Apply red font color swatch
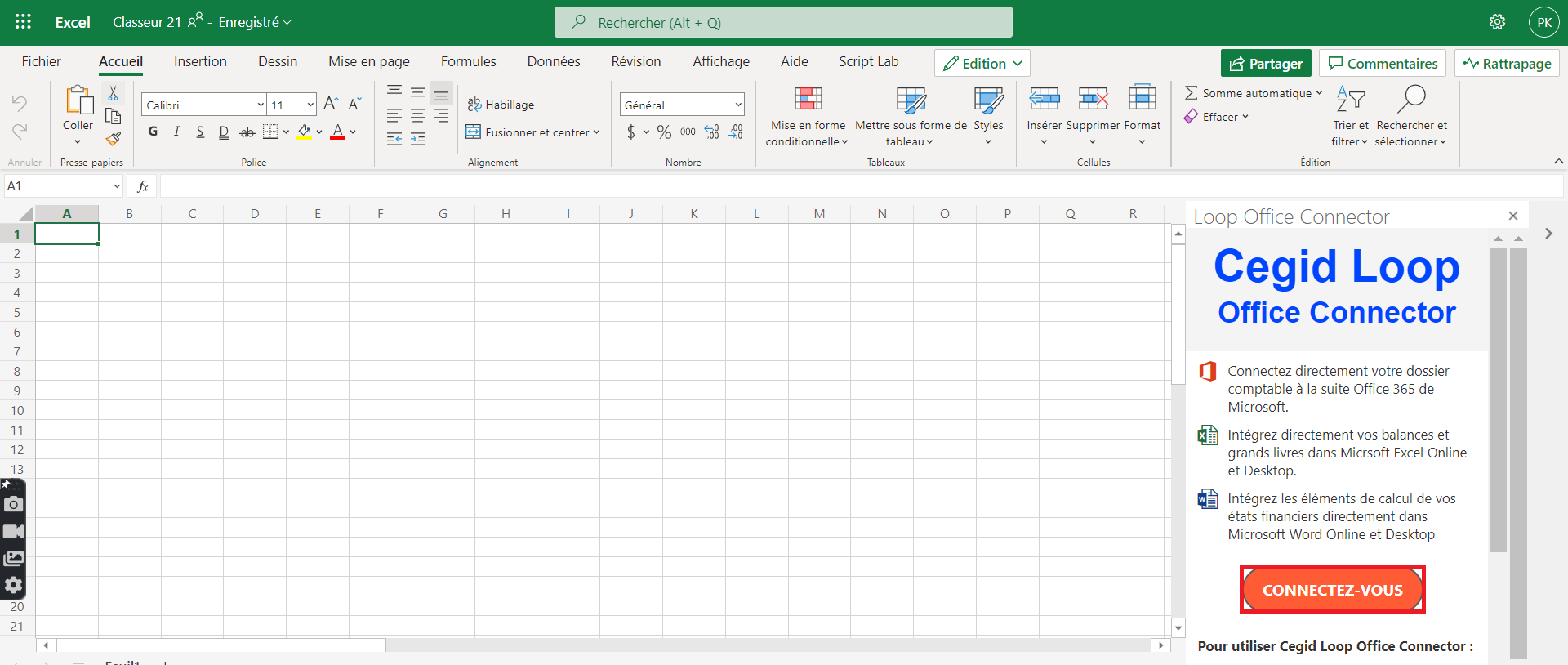The image size is (1568, 665). coord(337,132)
